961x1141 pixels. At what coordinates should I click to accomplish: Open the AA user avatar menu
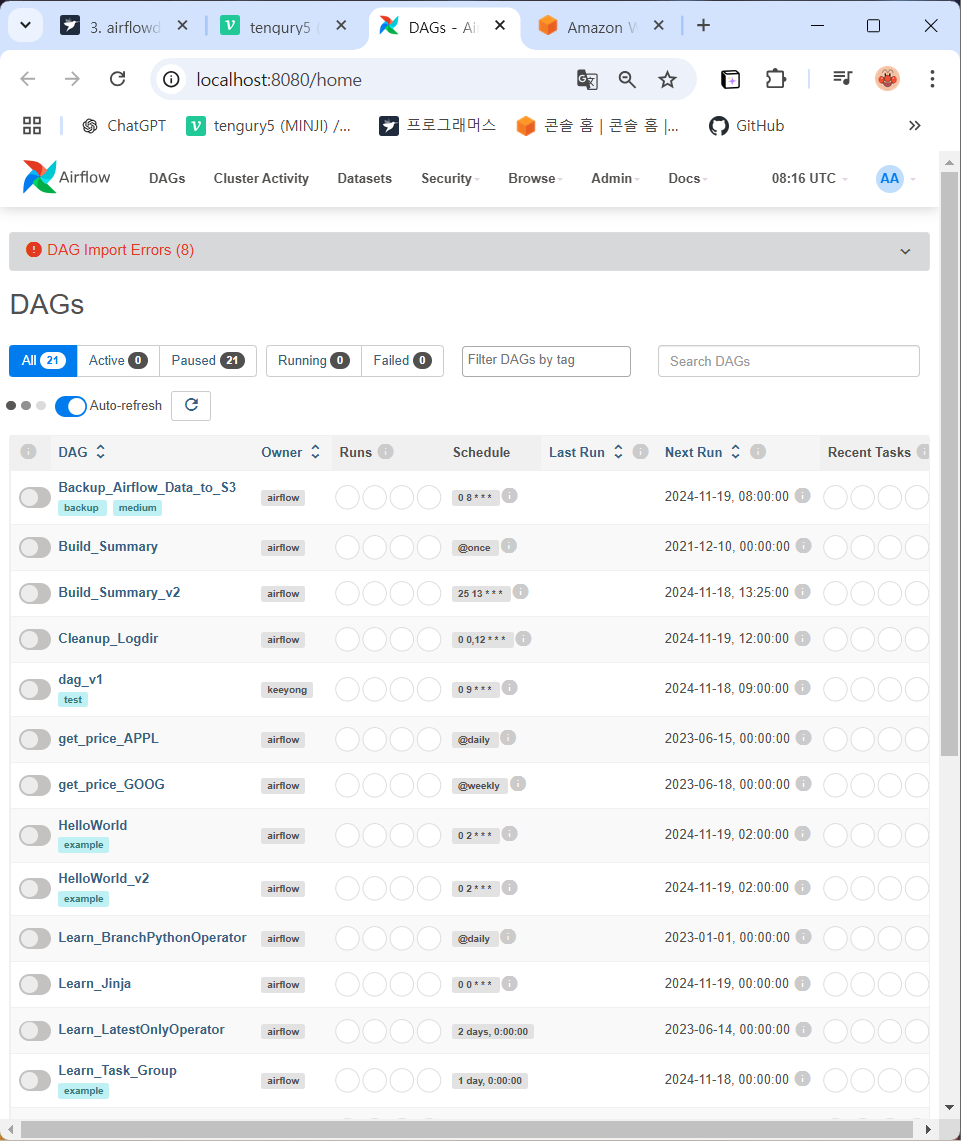[x=890, y=178]
